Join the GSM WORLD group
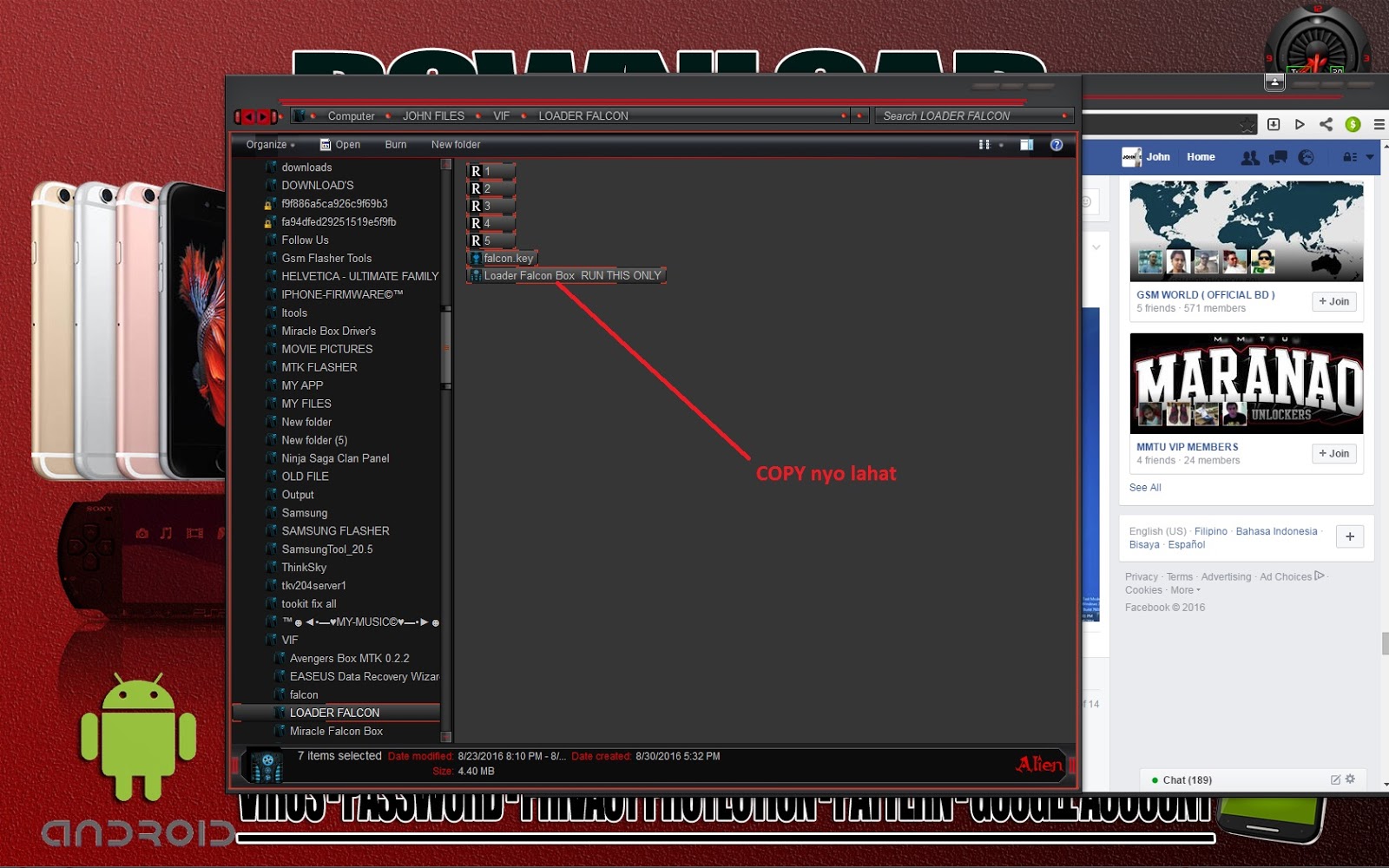This screenshot has height=868, width=1389. pyautogui.click(x=1334, y=301)
